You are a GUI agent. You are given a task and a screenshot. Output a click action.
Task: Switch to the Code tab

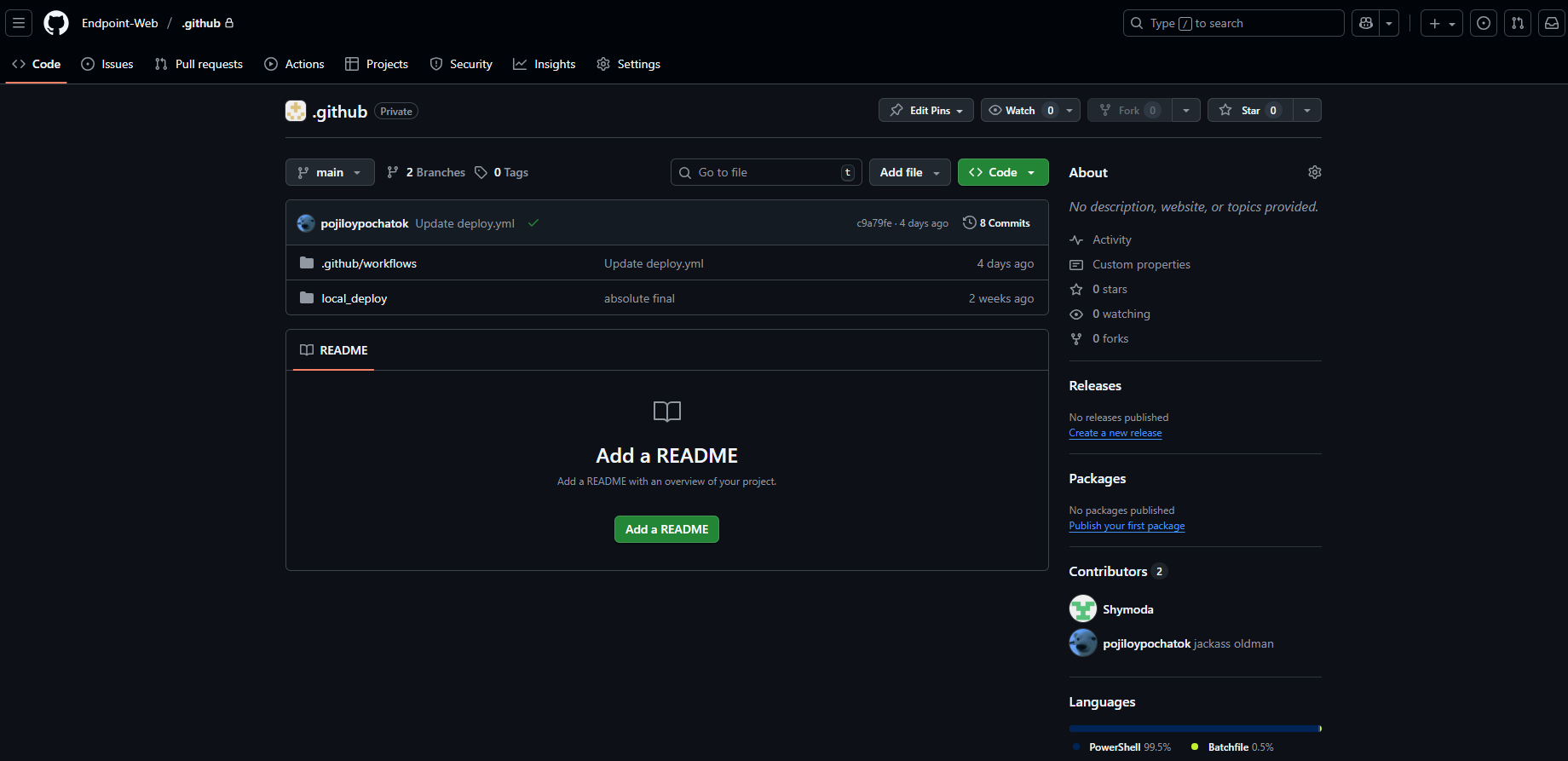(37, 64)
